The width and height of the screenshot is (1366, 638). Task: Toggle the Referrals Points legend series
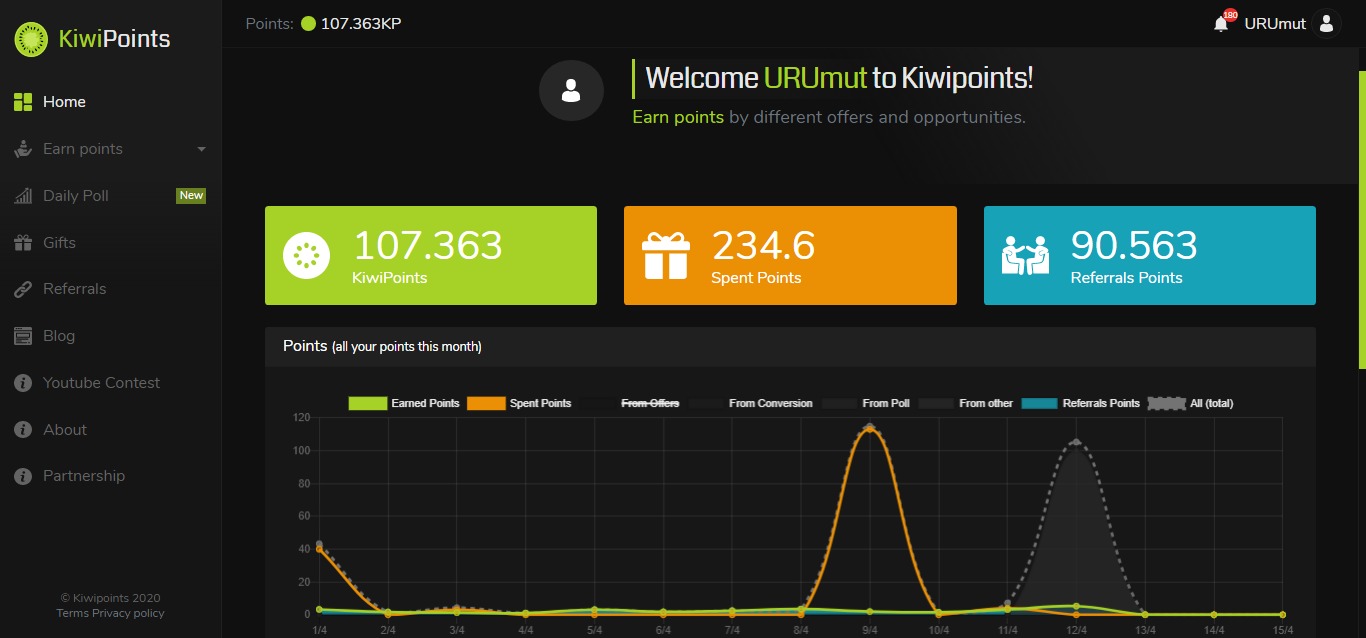click(1081, 403)
